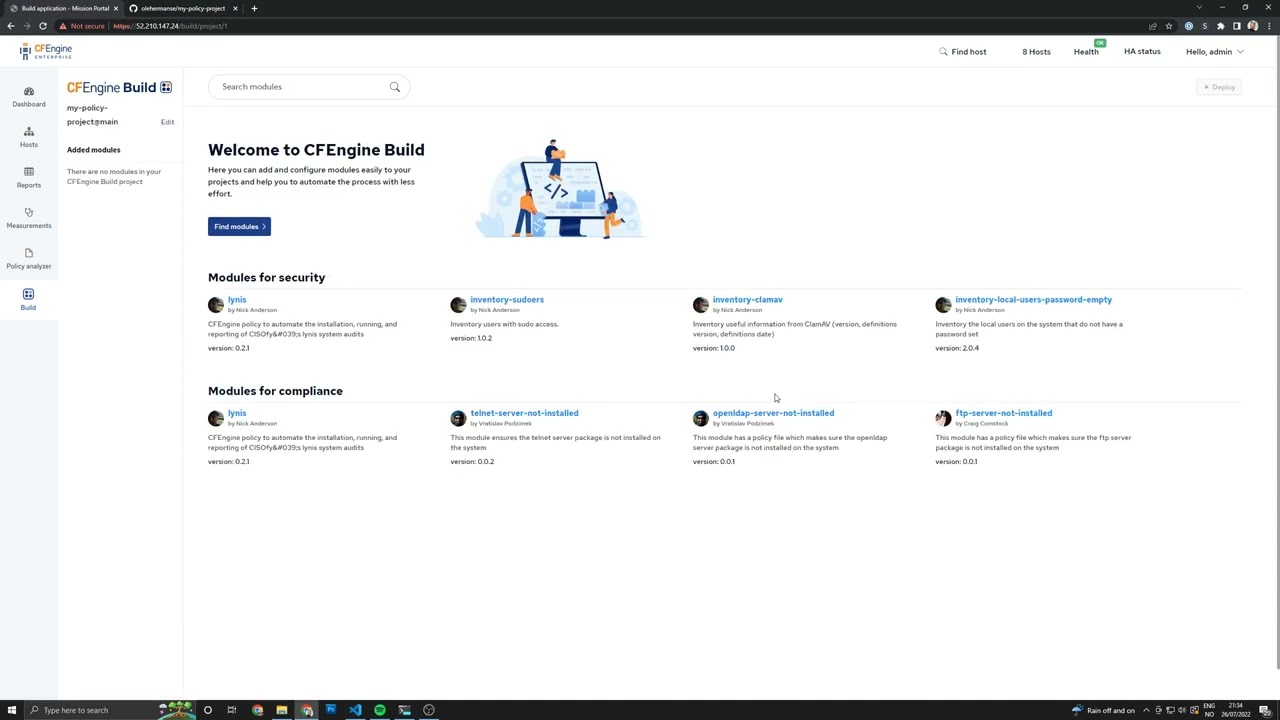Open HA status in the header
The height and width of the screenshot is (720, 1280).
(1142, 52)
